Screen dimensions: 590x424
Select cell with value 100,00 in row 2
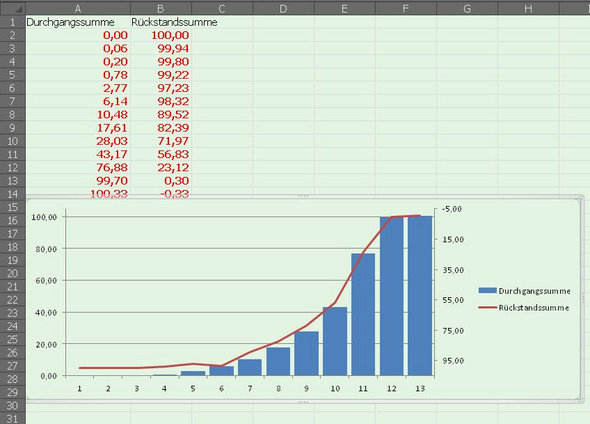tap(161, 35)
